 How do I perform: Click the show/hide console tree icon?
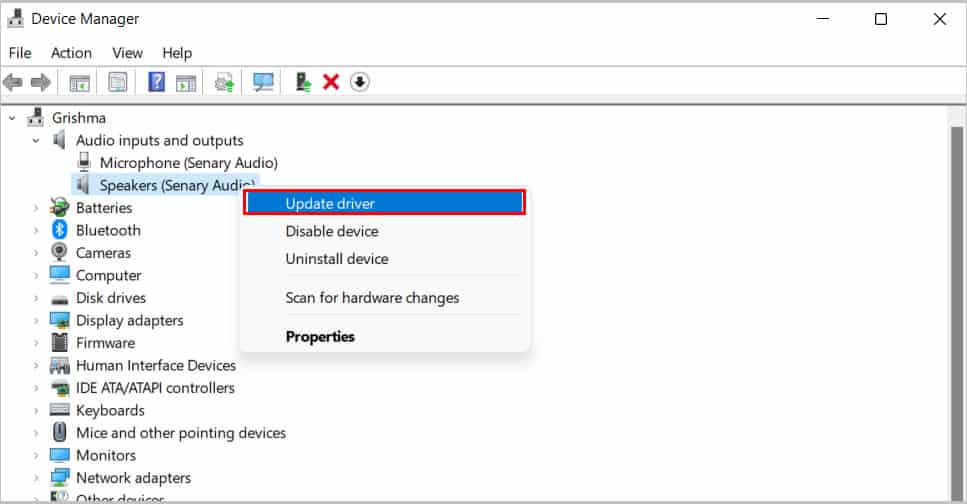(79, 83)
